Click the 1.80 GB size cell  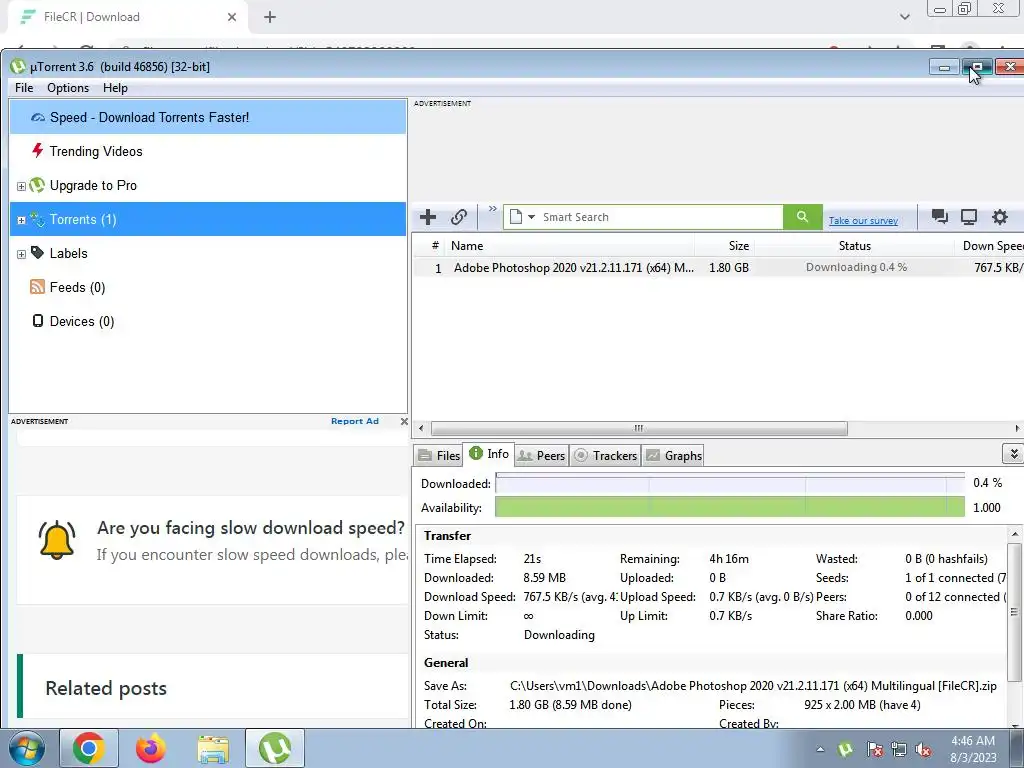(x=729, y=268)
